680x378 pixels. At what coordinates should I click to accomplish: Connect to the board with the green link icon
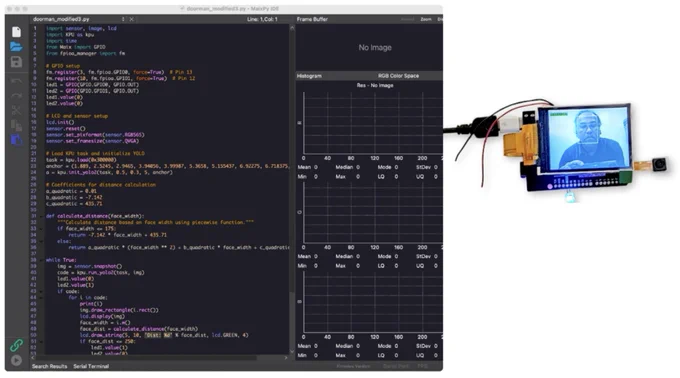tap(16, 345)
